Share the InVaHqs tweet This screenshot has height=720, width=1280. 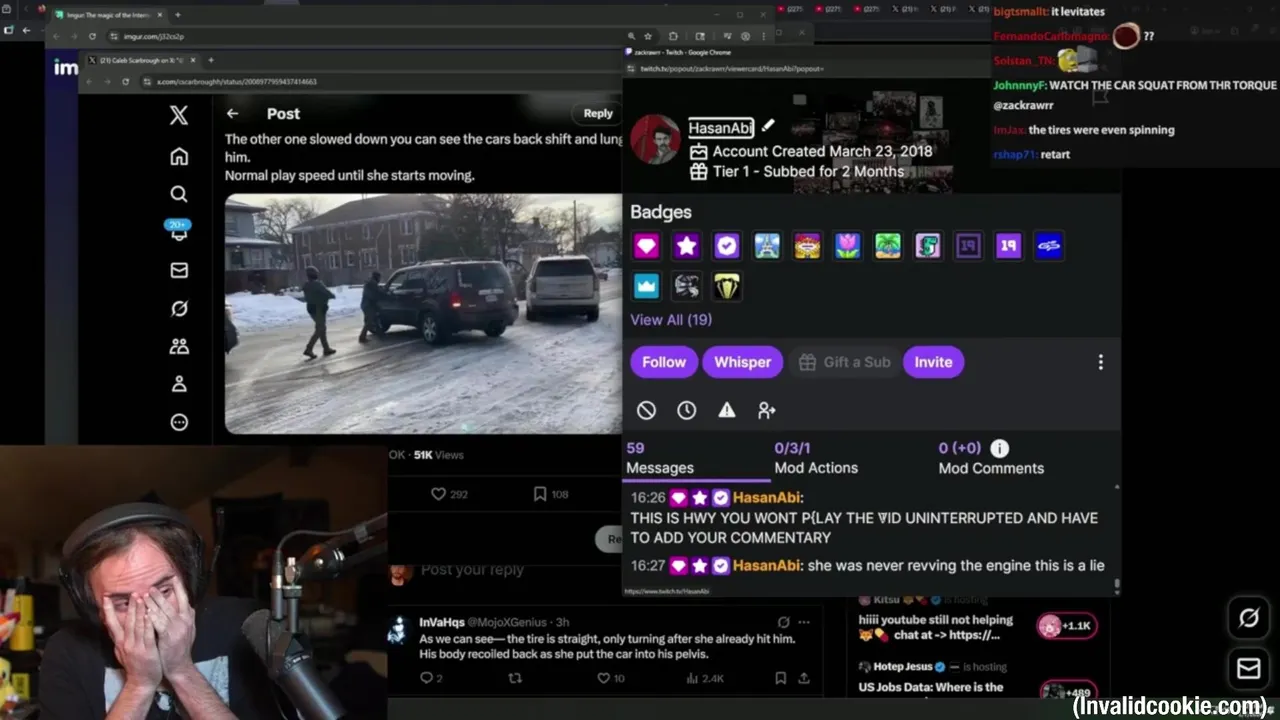pos(803,678)
